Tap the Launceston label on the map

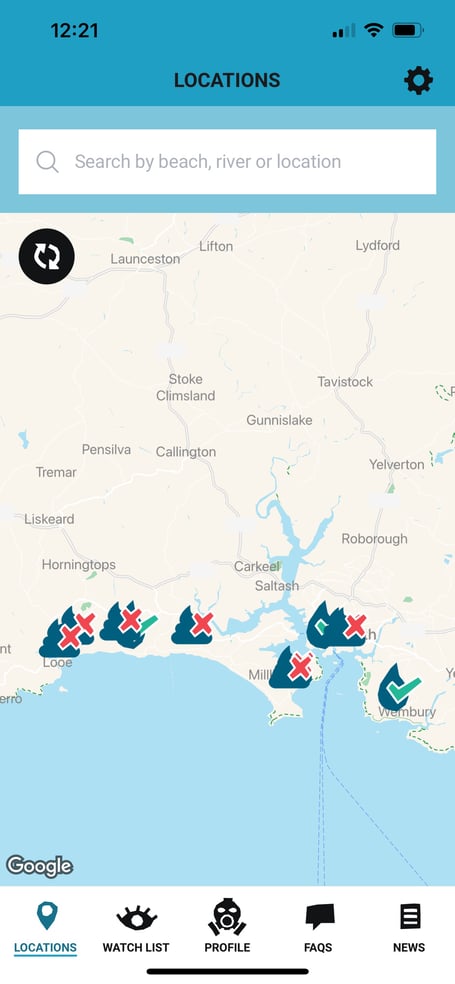click(x=145, y=259)
